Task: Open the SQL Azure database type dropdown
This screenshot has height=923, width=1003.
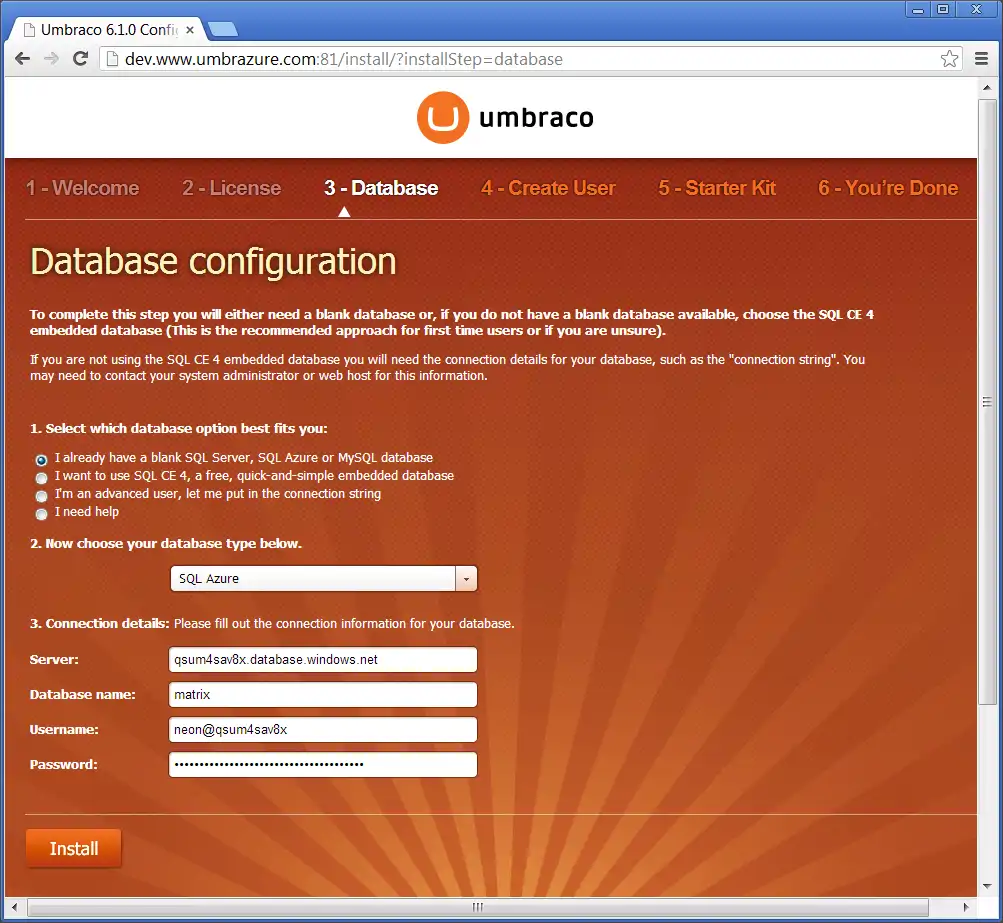Action: tap(324, 578)
